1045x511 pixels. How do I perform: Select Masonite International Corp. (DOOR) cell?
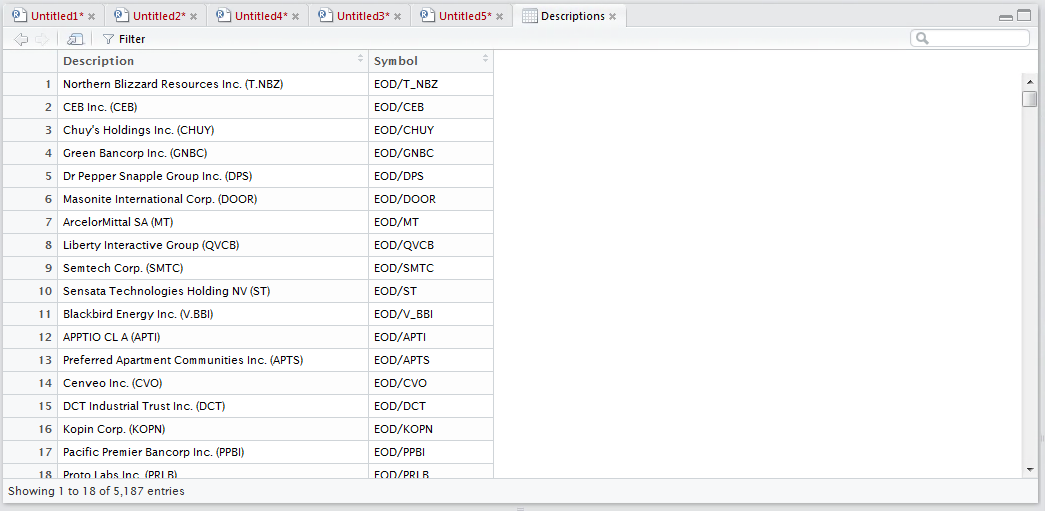[x=213, y=199]
